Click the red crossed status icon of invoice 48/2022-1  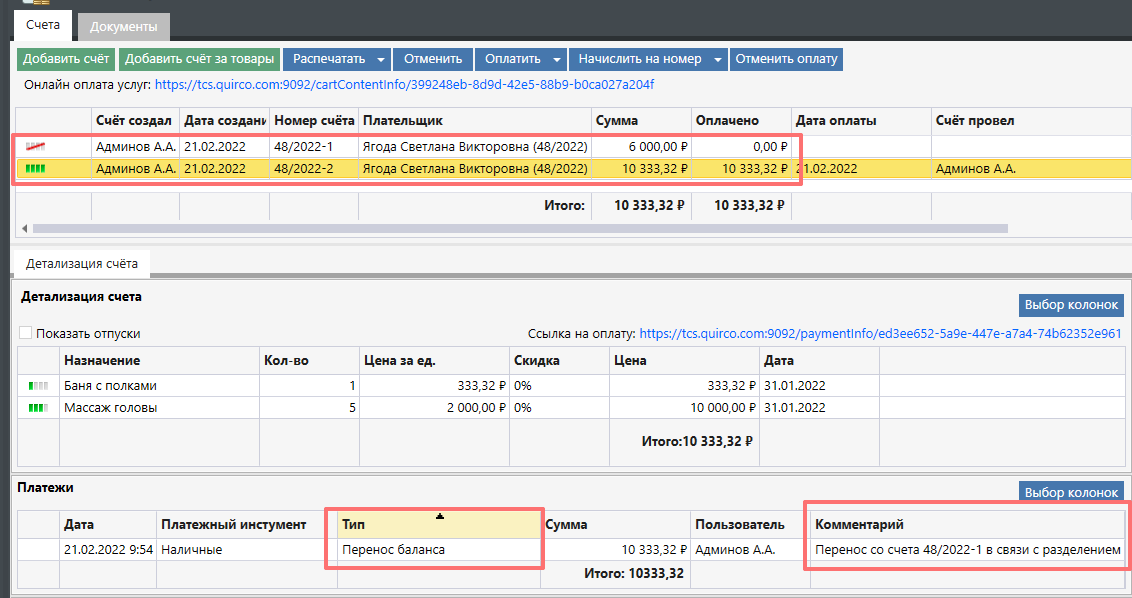pyautogui.click(x=35, y=147)
